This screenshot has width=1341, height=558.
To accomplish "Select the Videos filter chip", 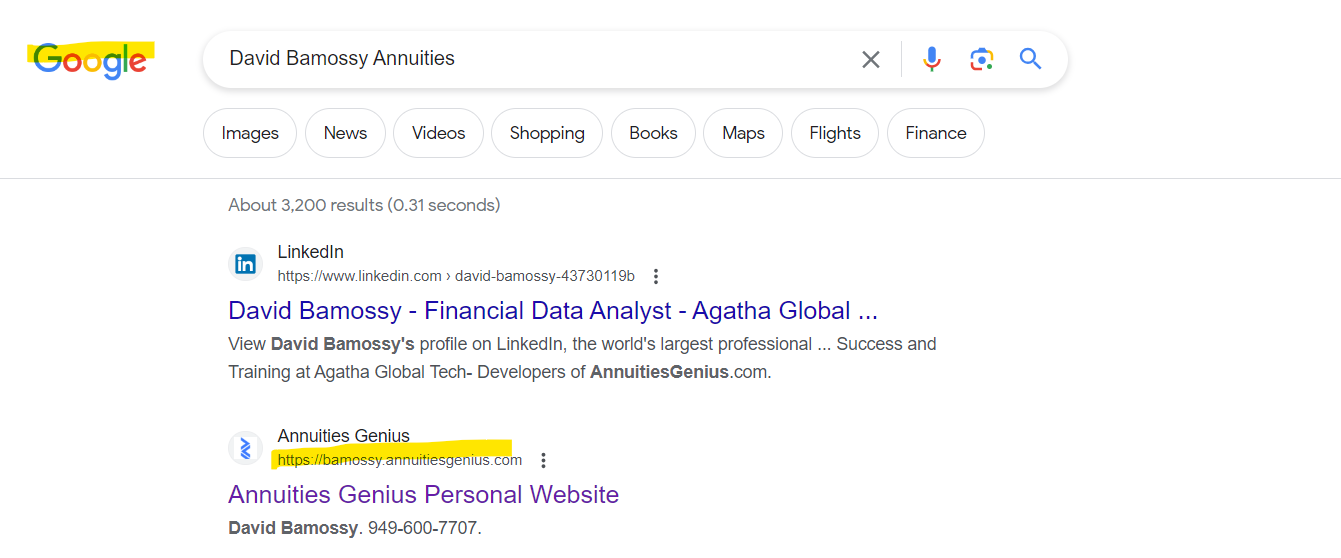I will pyautogui.click(x=438, y=133).
